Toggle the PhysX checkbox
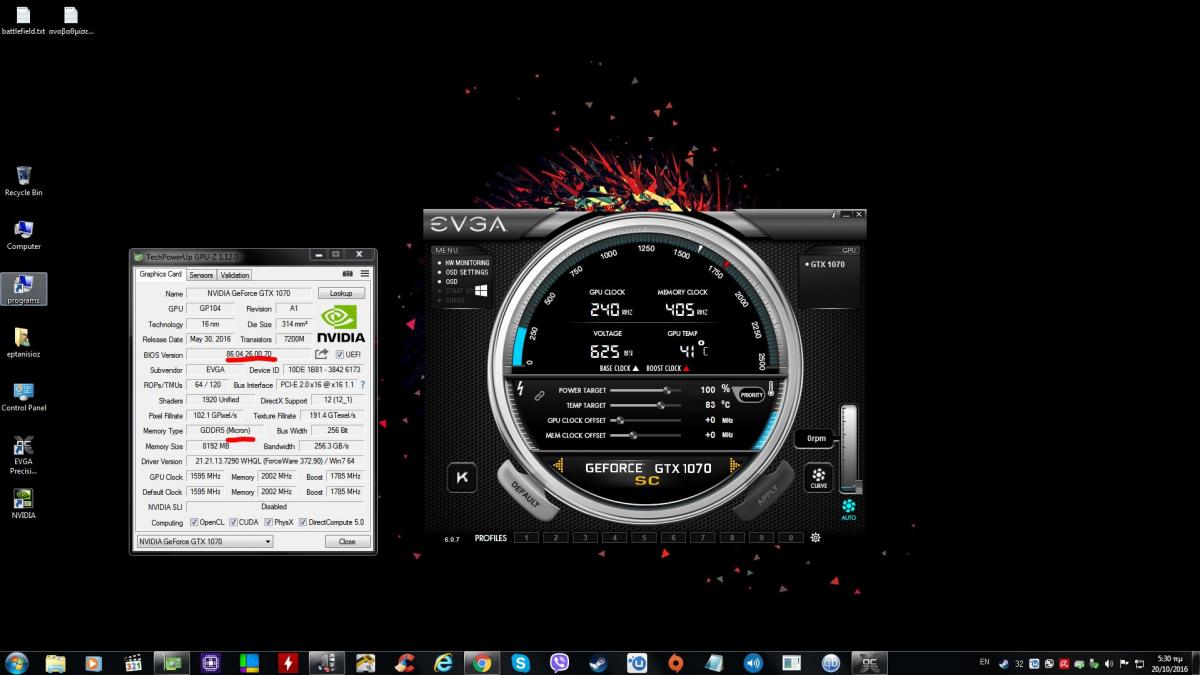The width and height of the screenshot is (1200, 675). click(267, 522)
